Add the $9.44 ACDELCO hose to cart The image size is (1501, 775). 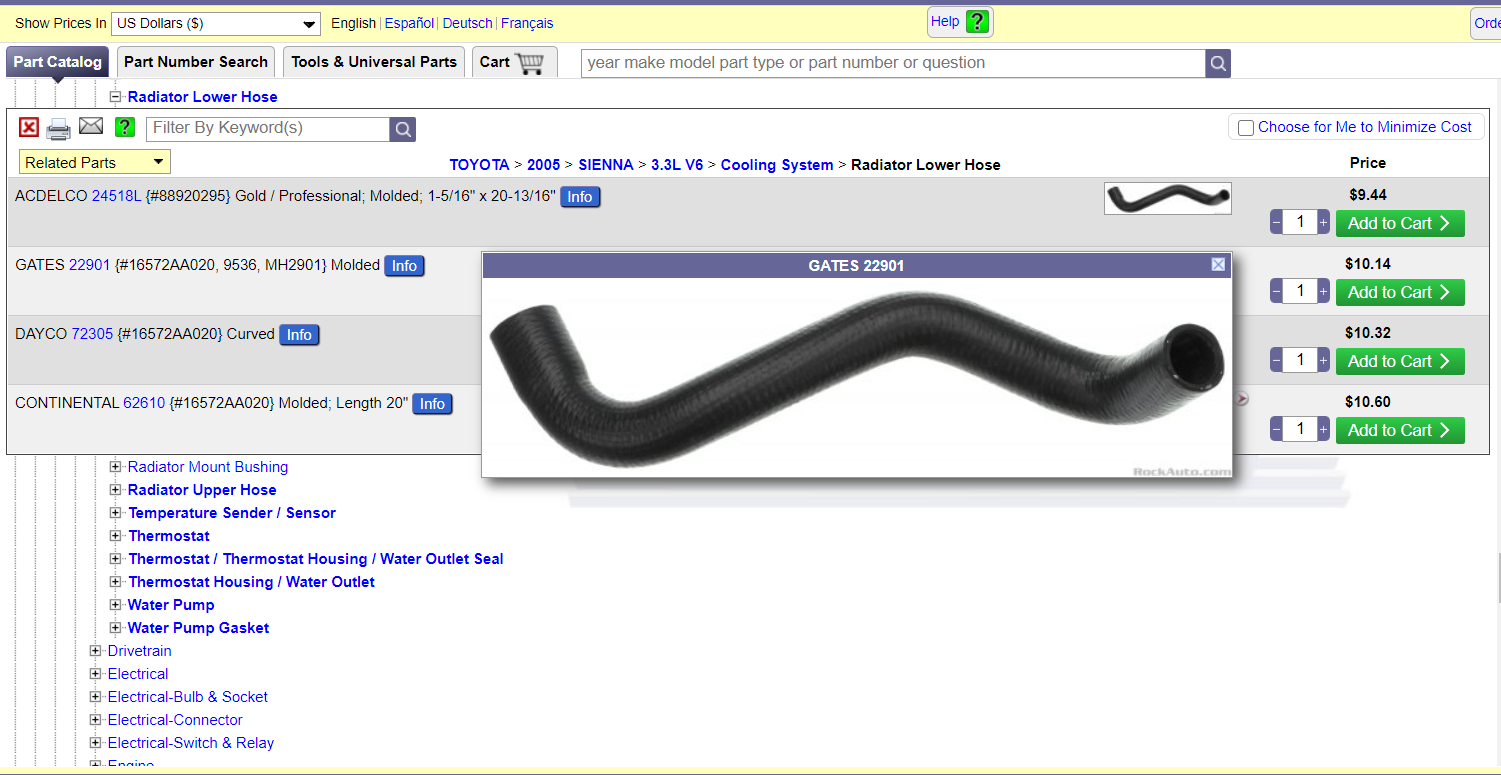tap(1400, 223)
